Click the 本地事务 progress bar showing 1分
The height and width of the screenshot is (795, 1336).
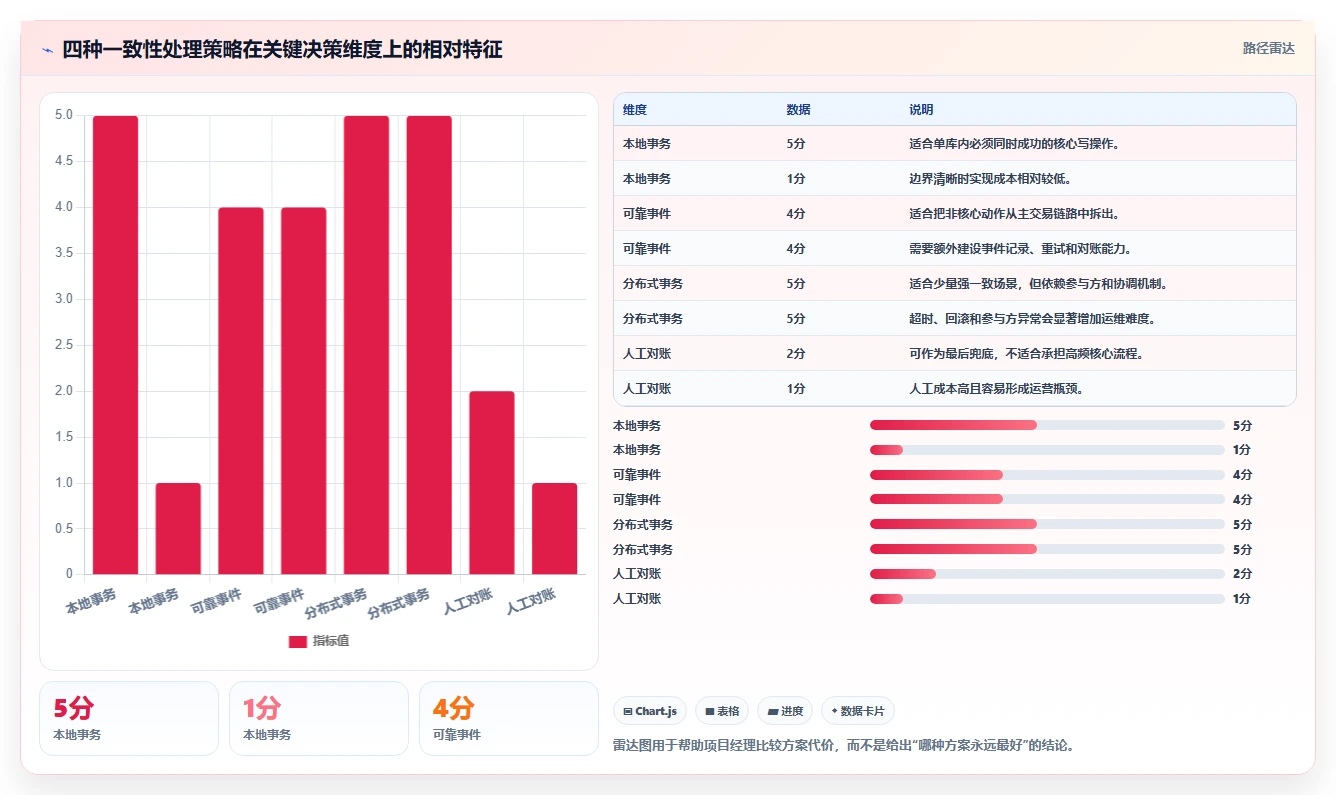[1047, 450]
